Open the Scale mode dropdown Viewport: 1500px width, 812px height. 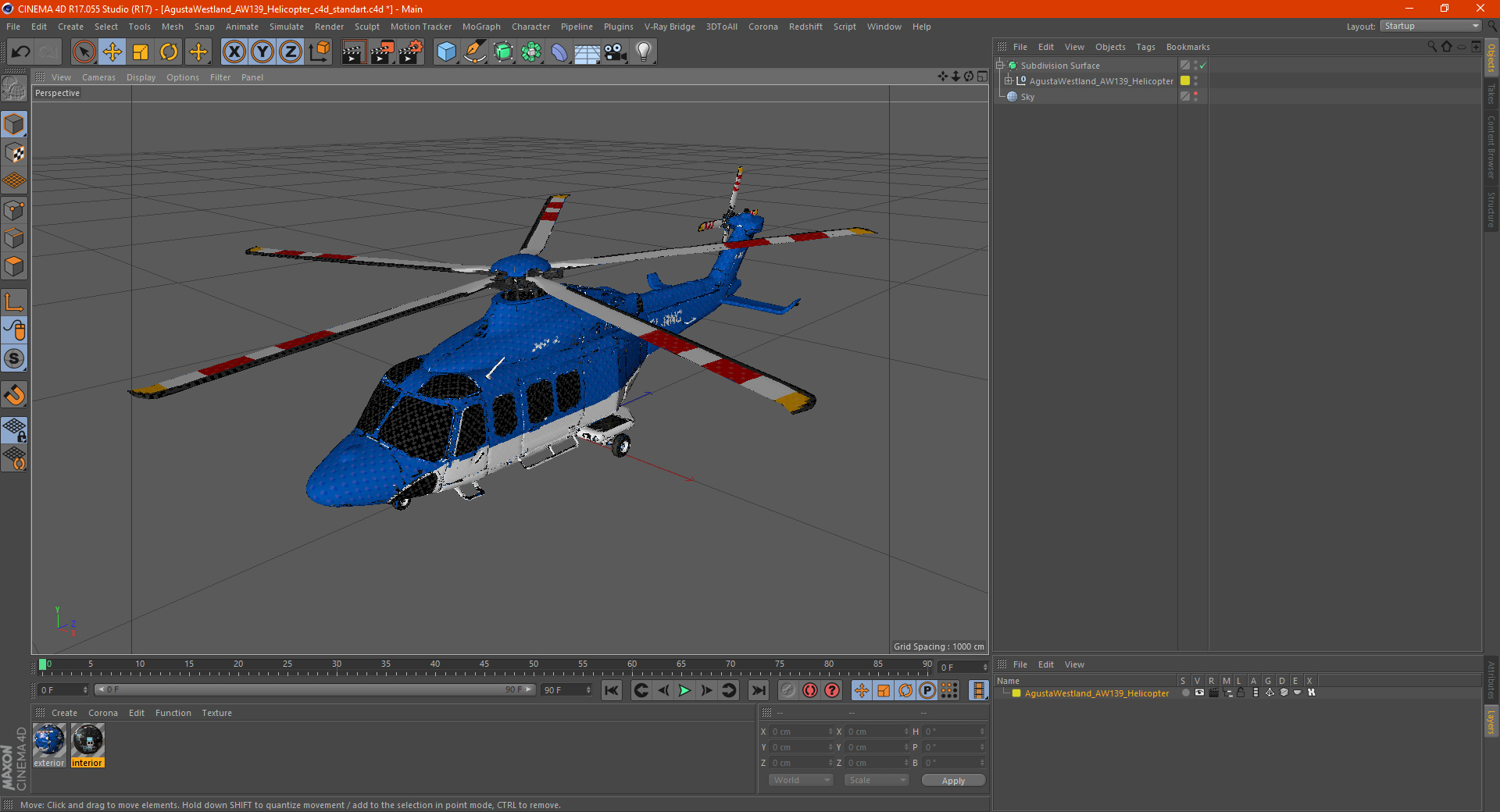[877, 780]
